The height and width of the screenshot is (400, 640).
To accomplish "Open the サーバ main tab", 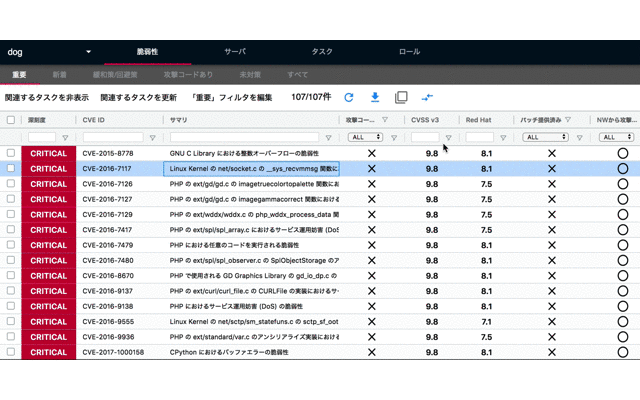I will click(x=235, y=52).
